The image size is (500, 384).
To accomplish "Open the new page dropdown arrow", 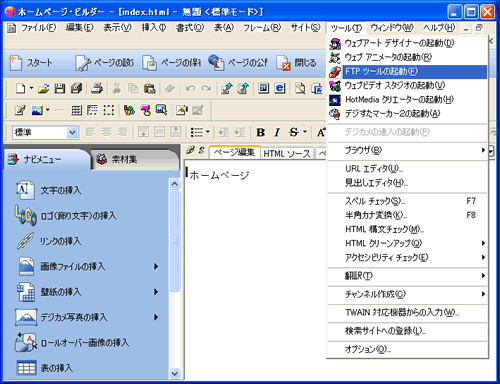I will tap(31, 88).
